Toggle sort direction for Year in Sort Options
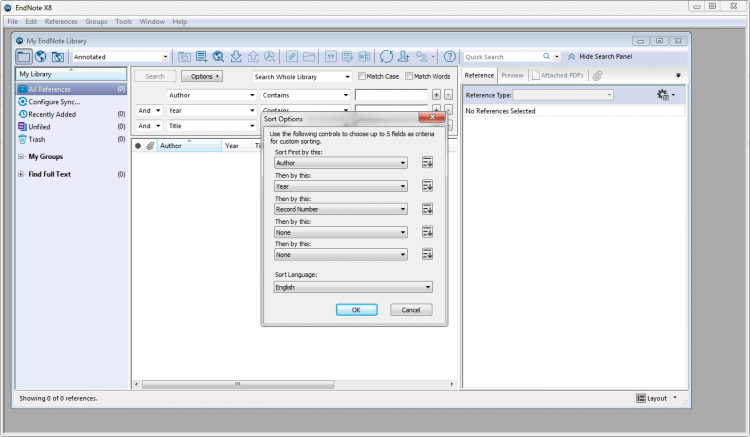This screenshot has height=437, width=750. pyautogui.click(x=427, y=186)
